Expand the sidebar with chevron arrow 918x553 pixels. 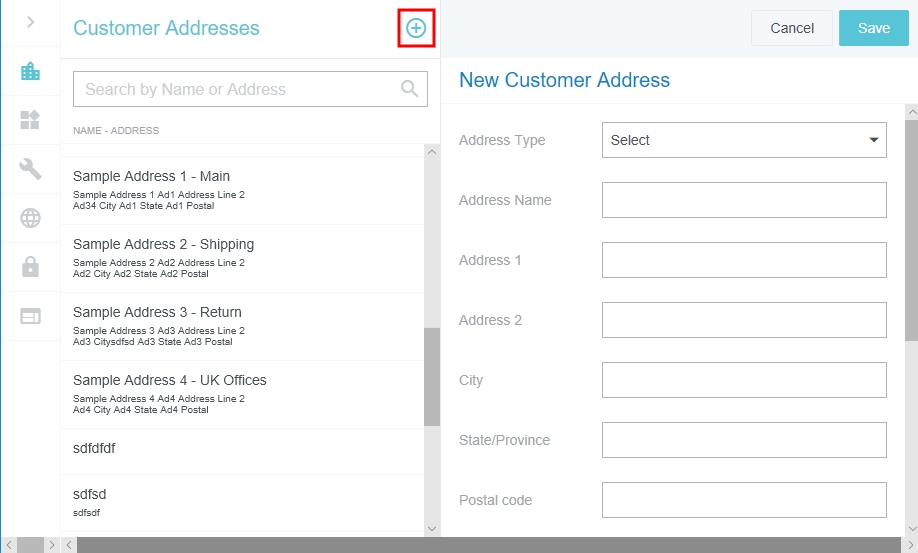[30, 22]
